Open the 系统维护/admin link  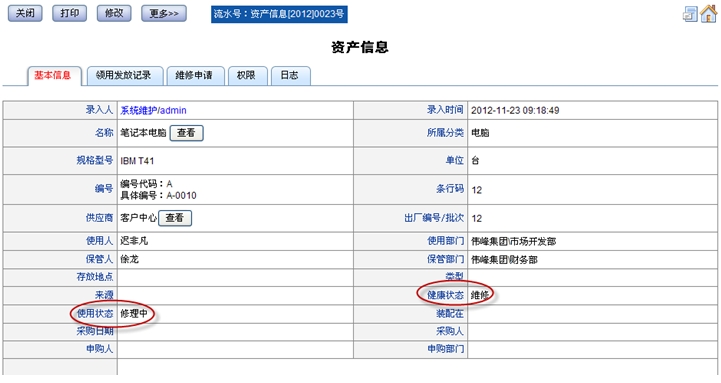153,110
